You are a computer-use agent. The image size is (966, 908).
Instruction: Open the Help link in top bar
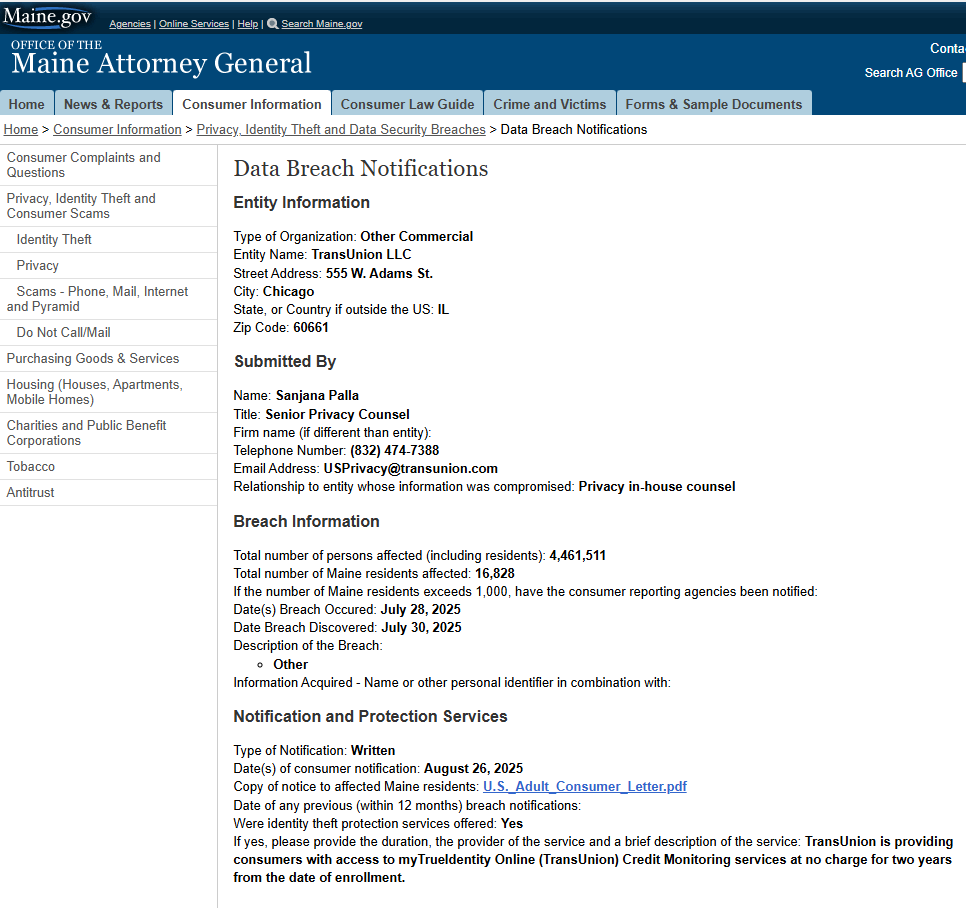(x=248, y=23)
